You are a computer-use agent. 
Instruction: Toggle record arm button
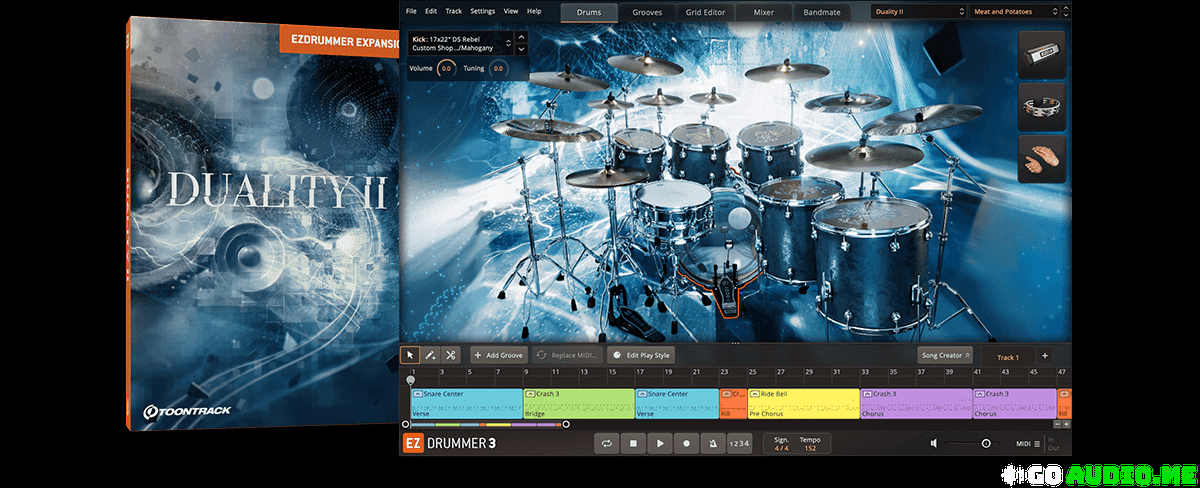686,443
